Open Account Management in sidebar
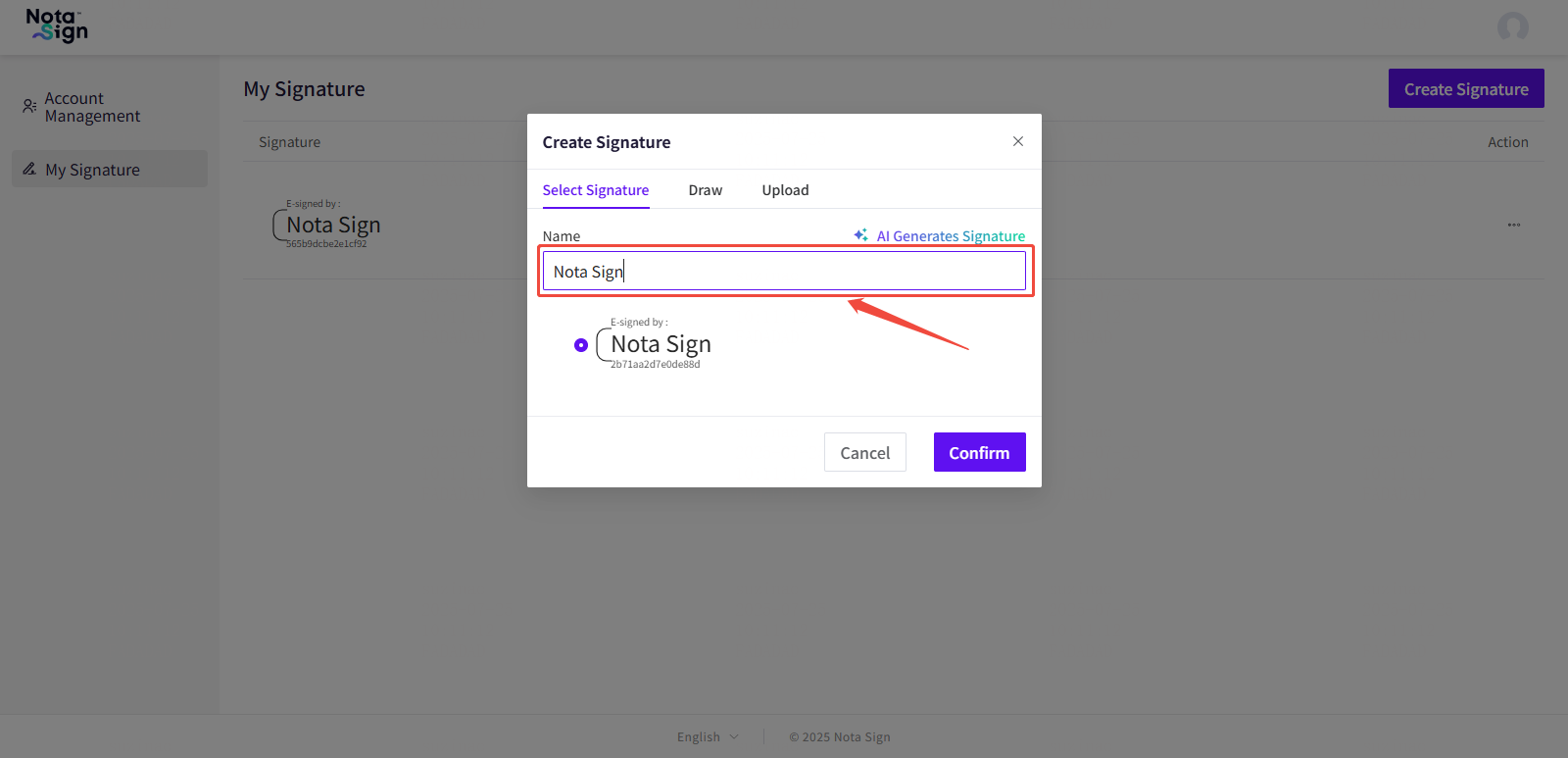Screen dimensions: 1568x758 click(92, 107)
